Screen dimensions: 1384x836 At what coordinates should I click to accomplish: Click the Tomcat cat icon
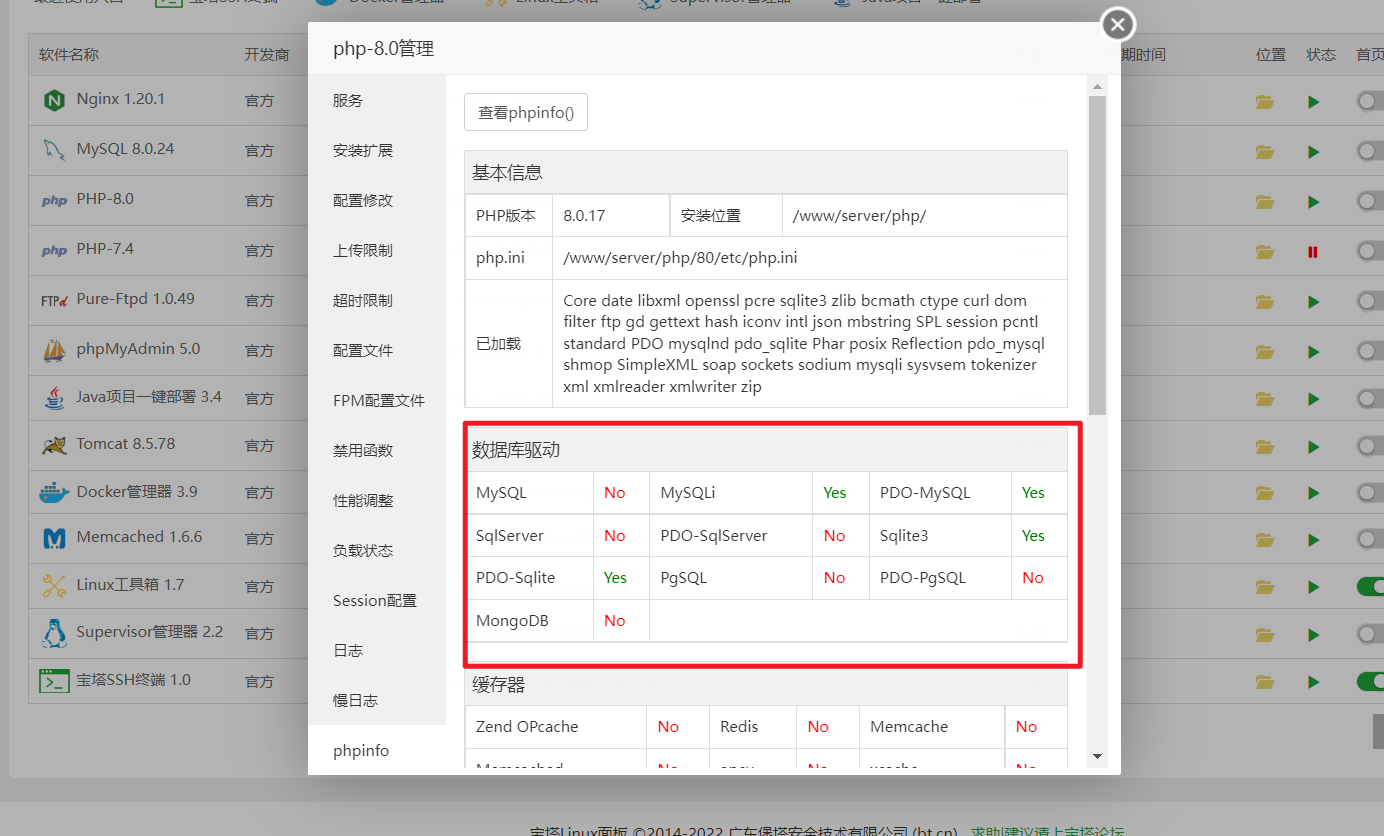[x=54, y=445]
